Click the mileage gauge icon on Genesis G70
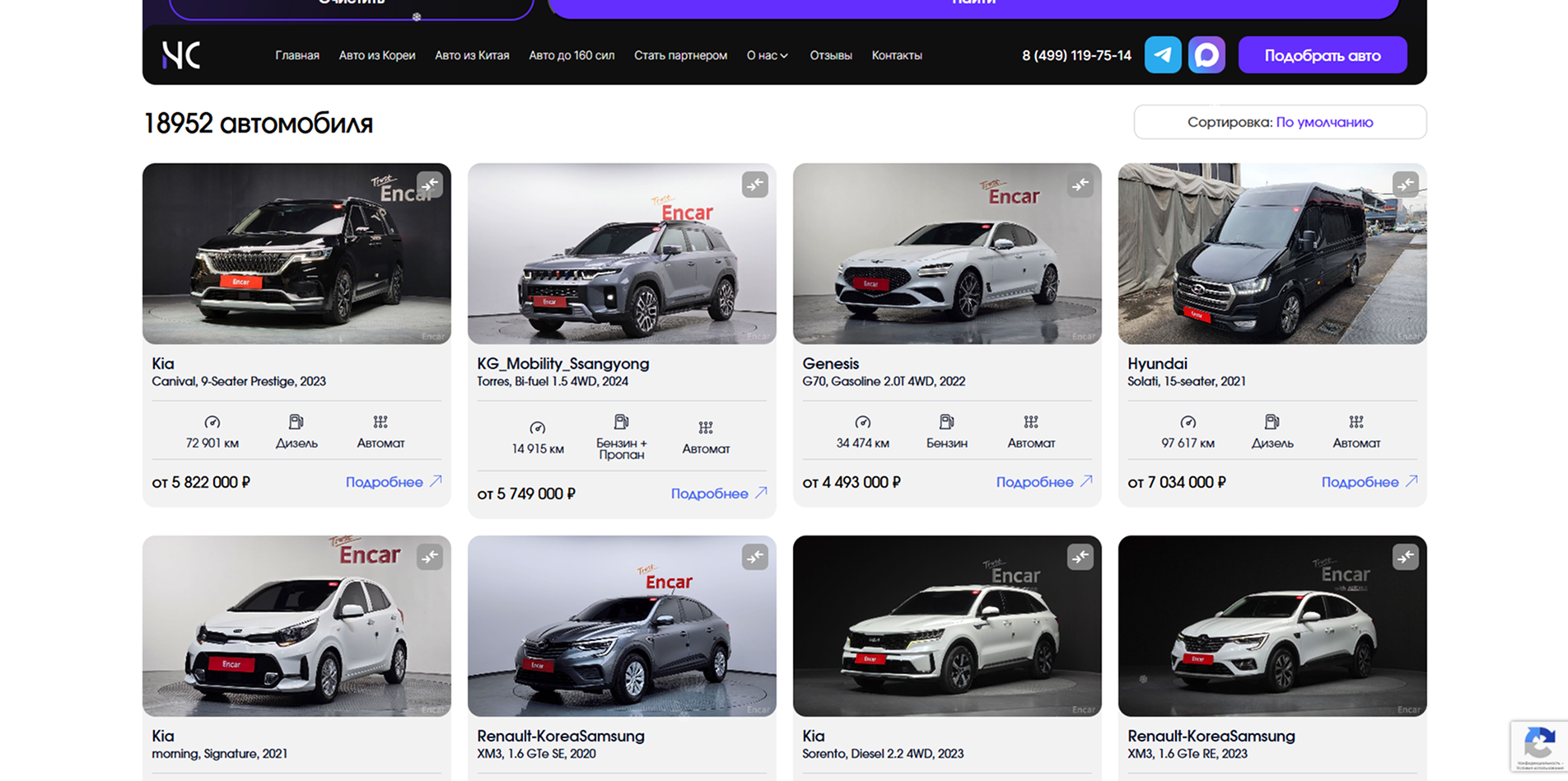 click(863, 423)
